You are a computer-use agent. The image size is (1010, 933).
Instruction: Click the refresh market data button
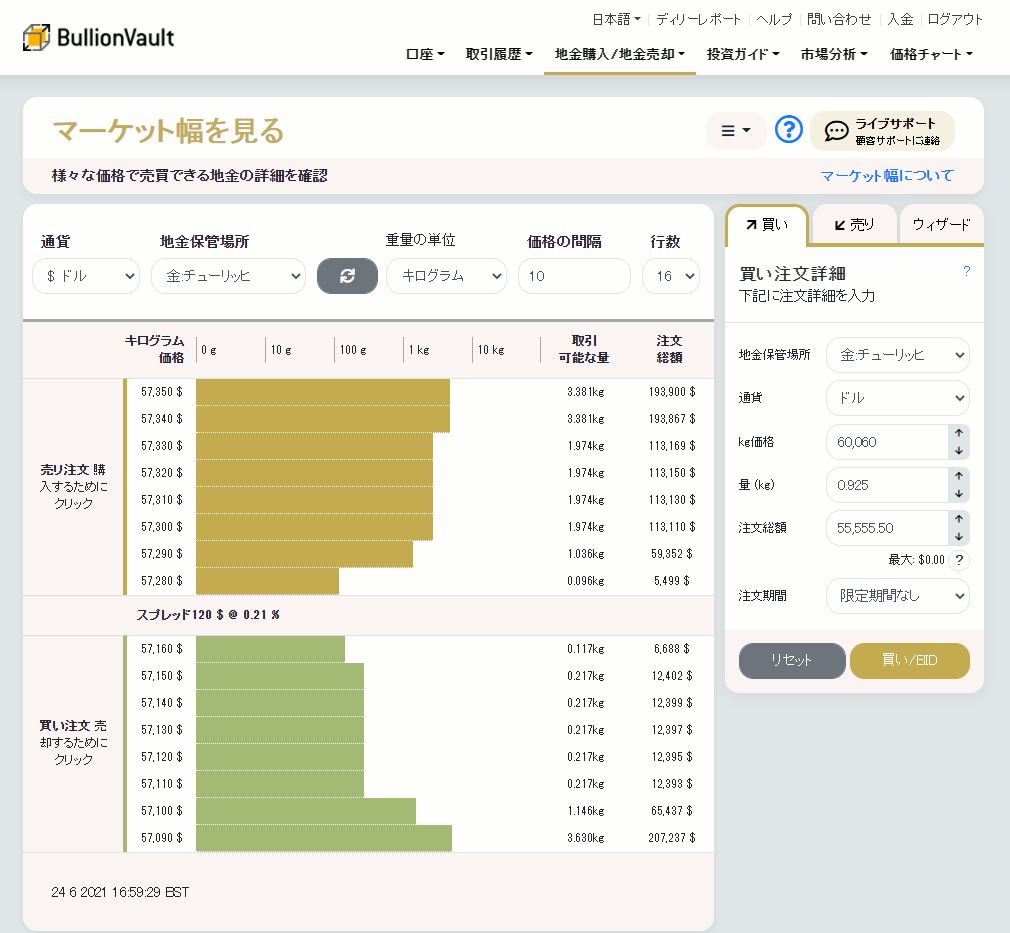click(x=347, y=276)
